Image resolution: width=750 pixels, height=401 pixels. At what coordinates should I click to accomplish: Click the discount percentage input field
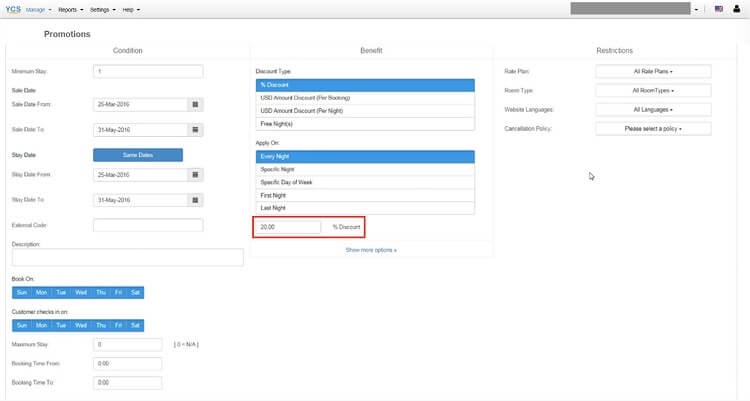click(288, 228)
